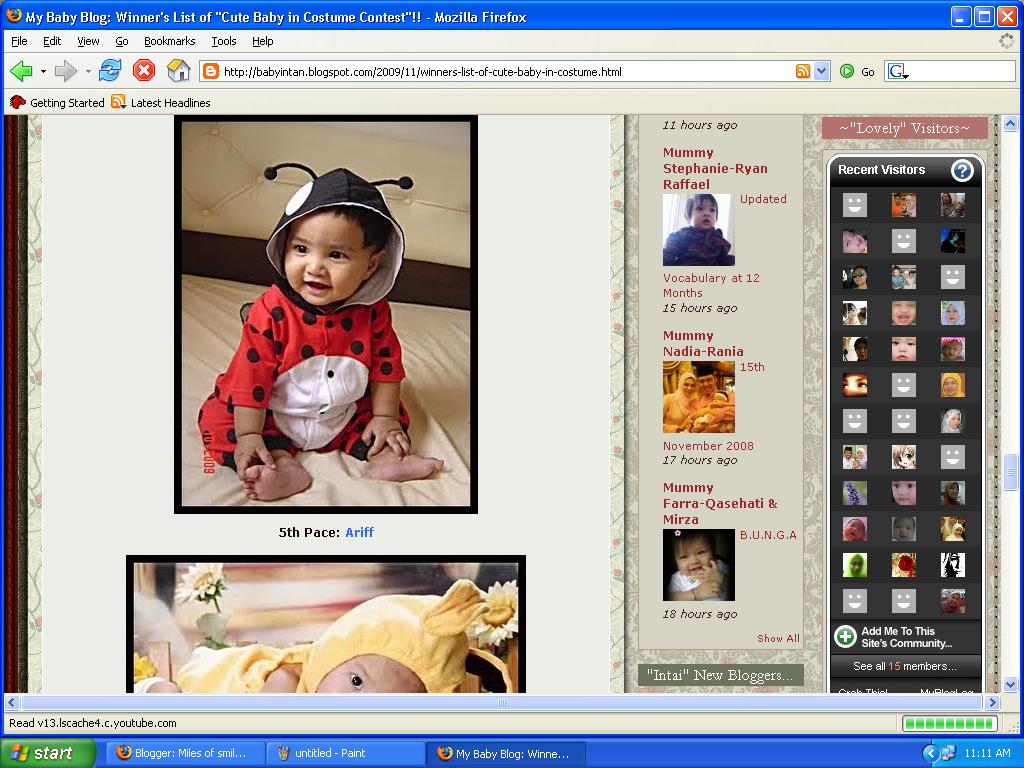Viewport: 1024px width, 768px height.
Task: Click the vertical scrollbar thumb
Action: pyautogui.click(x=1010, y=472)
